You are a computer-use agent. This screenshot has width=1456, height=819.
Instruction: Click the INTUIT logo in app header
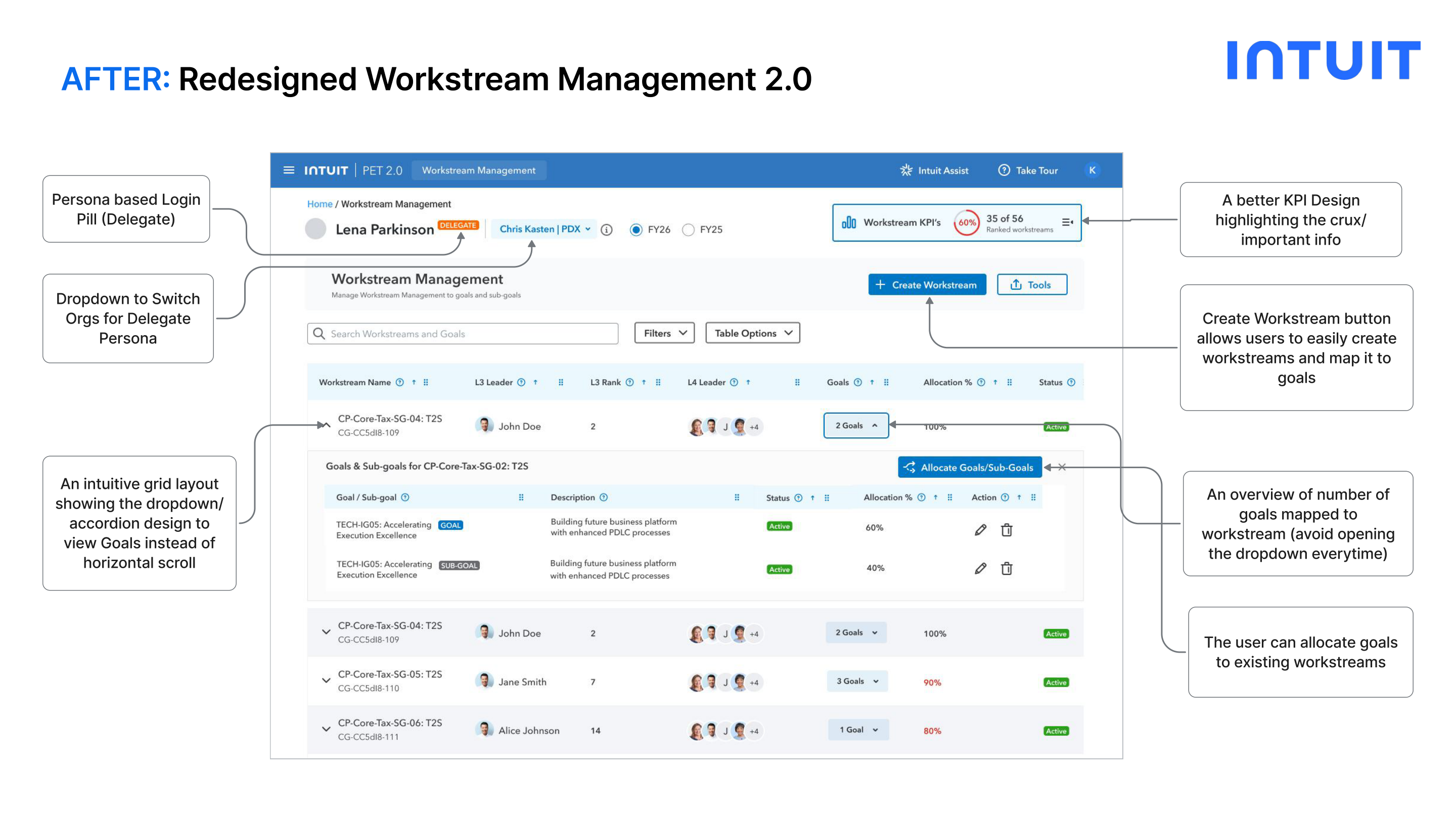pos(326,170)
